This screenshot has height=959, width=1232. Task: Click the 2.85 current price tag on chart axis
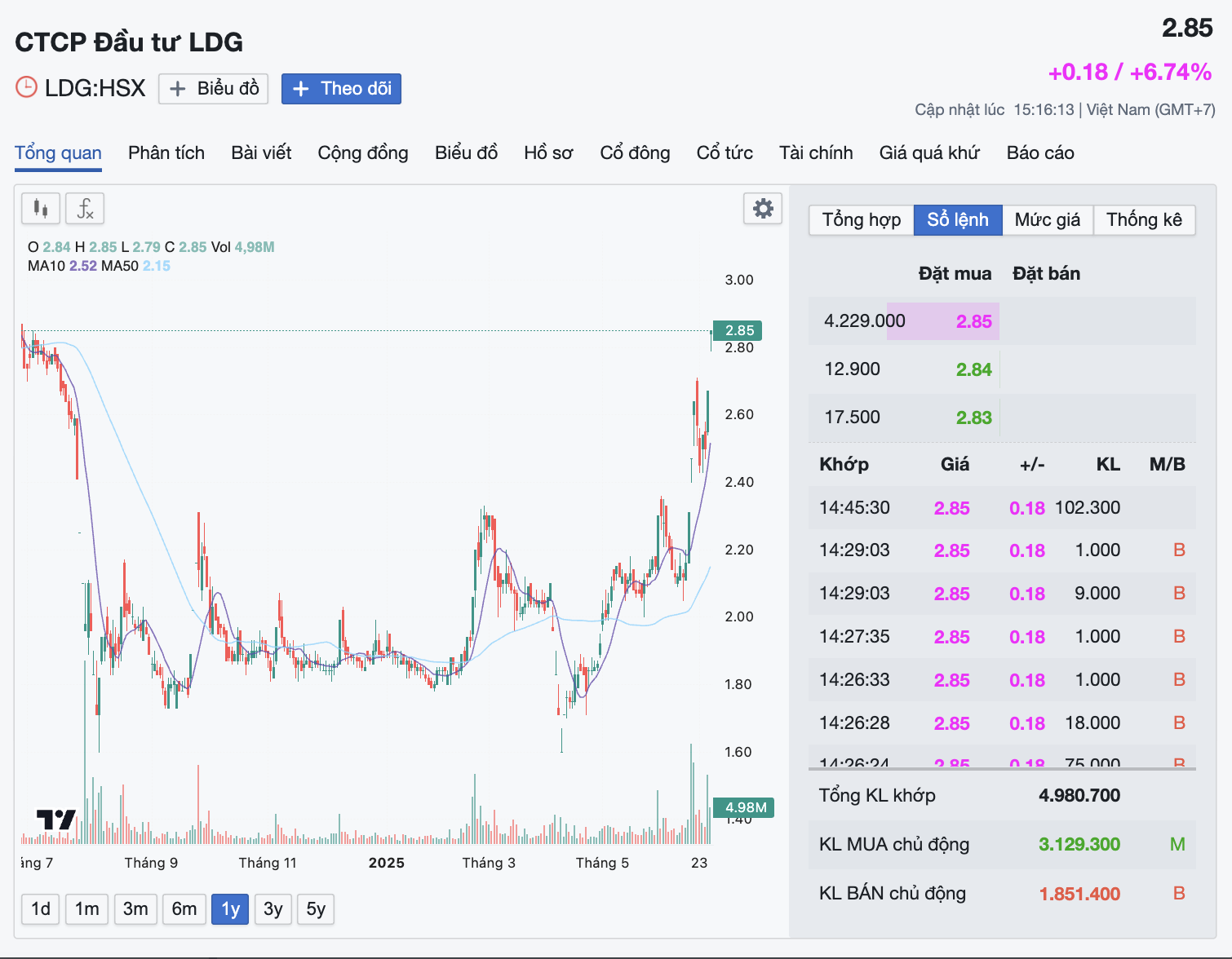[738, 330]
